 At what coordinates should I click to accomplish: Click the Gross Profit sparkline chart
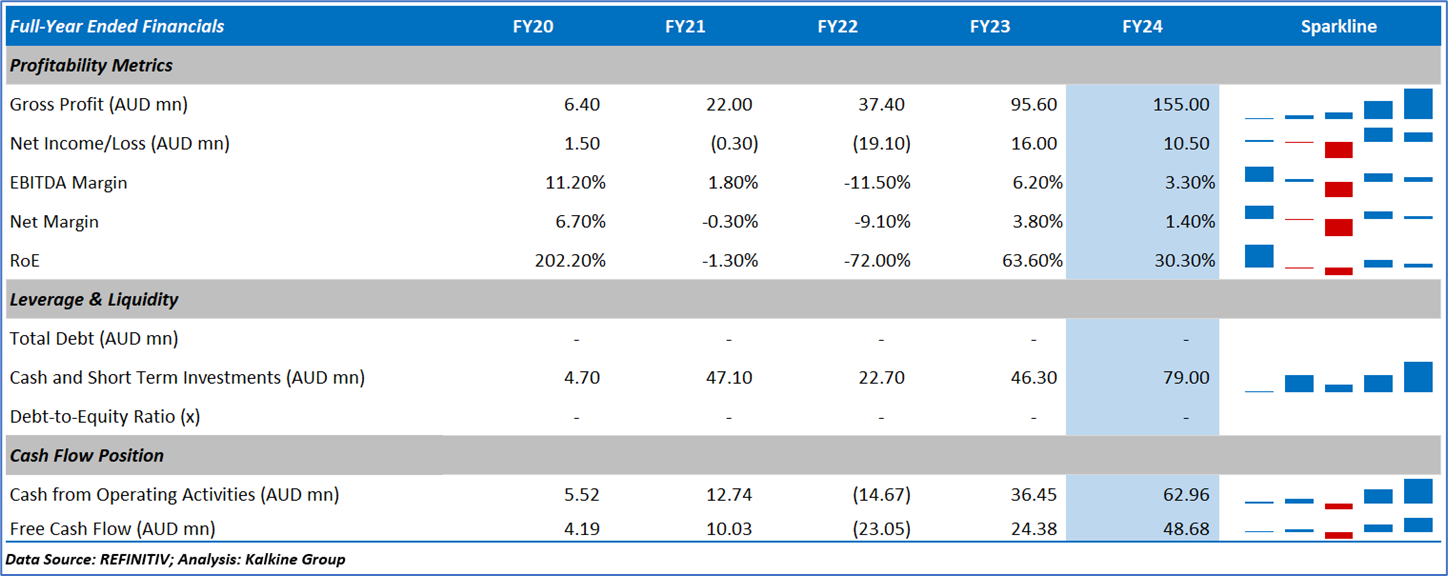coord(1338,104)
